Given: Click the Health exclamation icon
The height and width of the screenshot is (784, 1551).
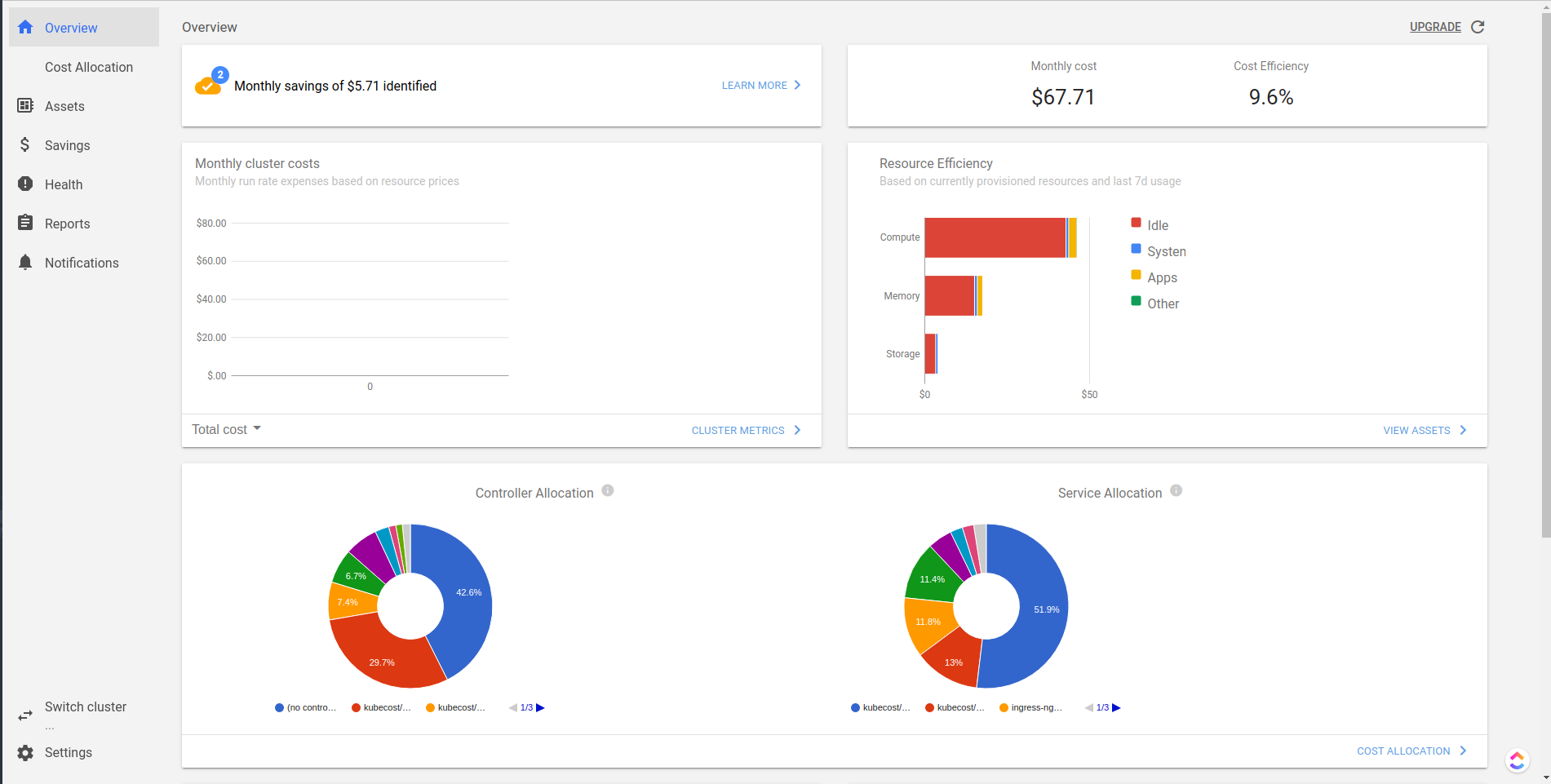Looking at the screenshot, I should [24, 184].
